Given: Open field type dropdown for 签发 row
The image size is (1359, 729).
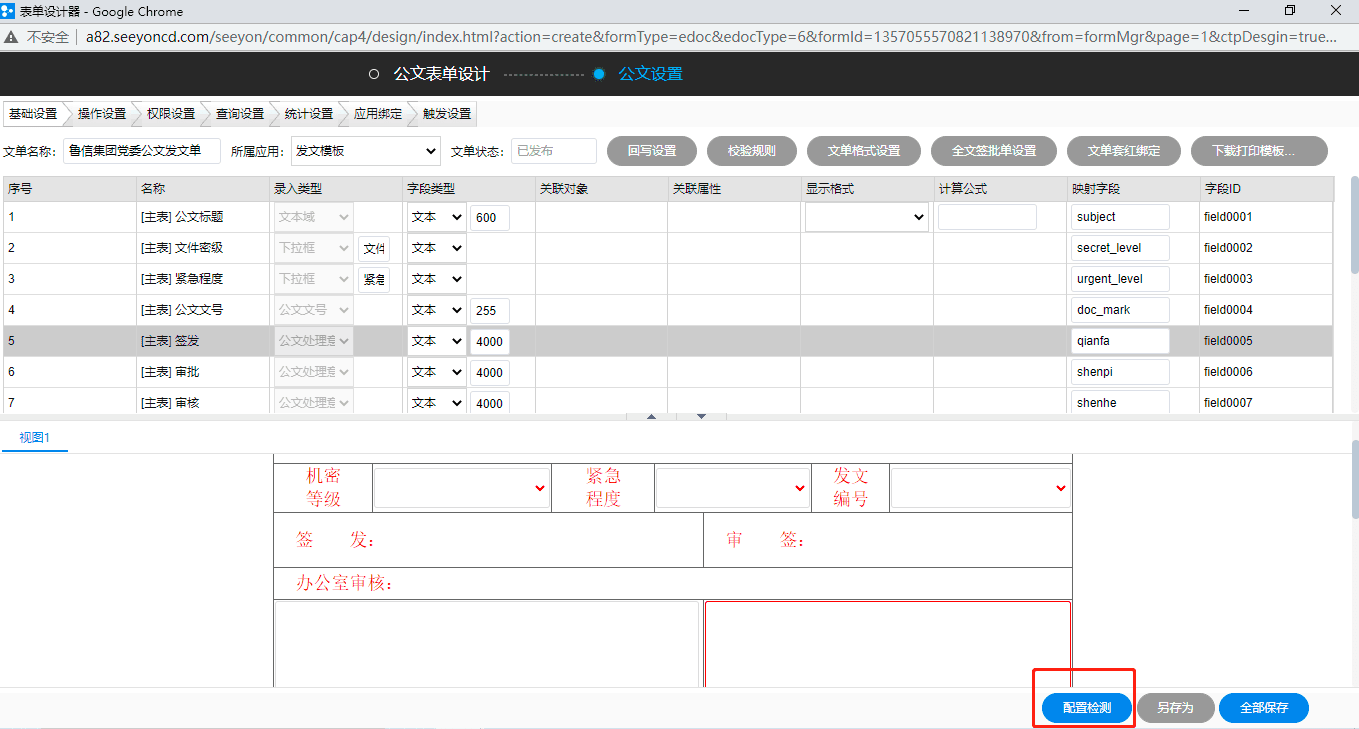Looking at the screenshot, I should coord(436,341).
